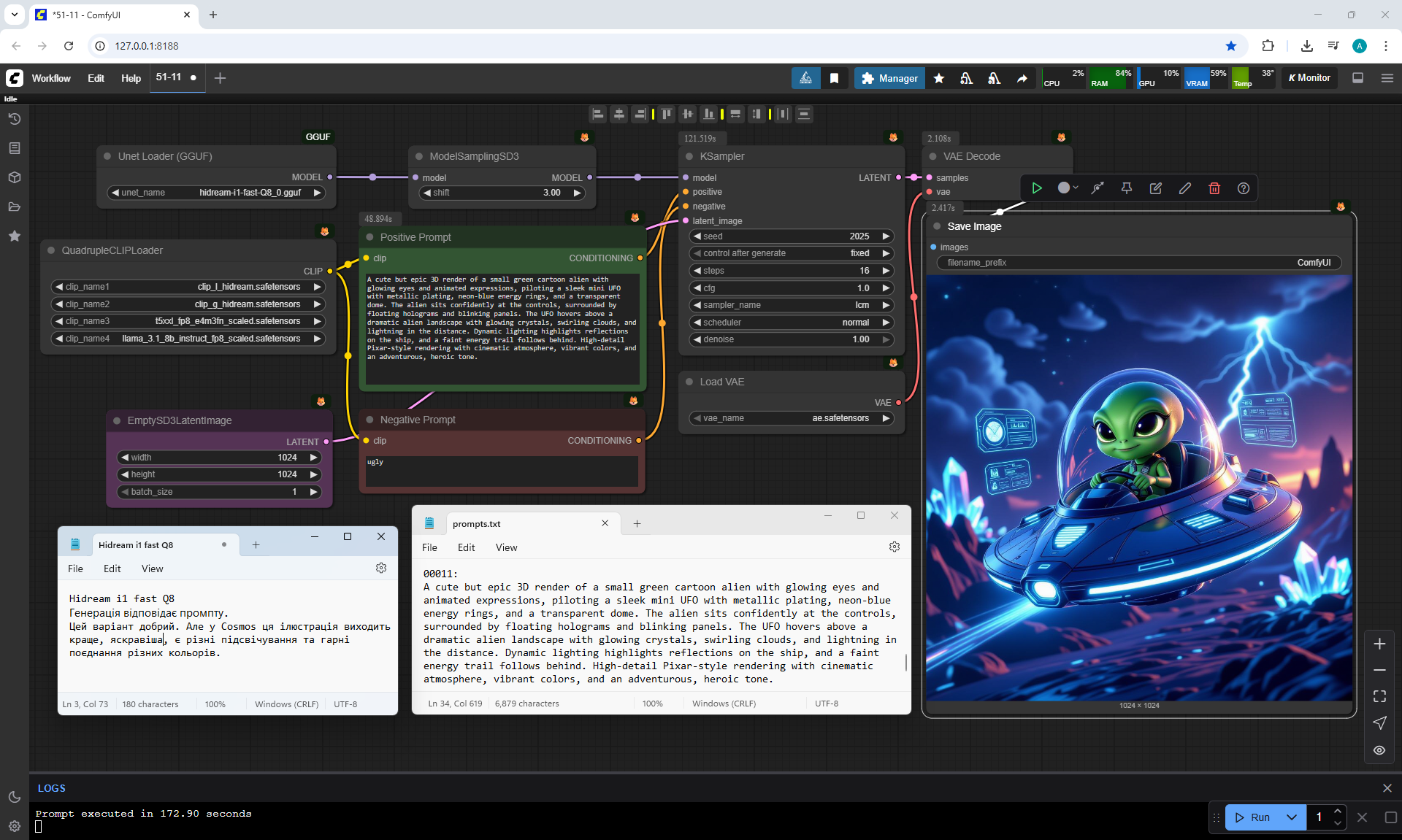The image size is (1402, 840).
Task: Toggle link visibility eye icon
Action: (x=1379, y=750)
